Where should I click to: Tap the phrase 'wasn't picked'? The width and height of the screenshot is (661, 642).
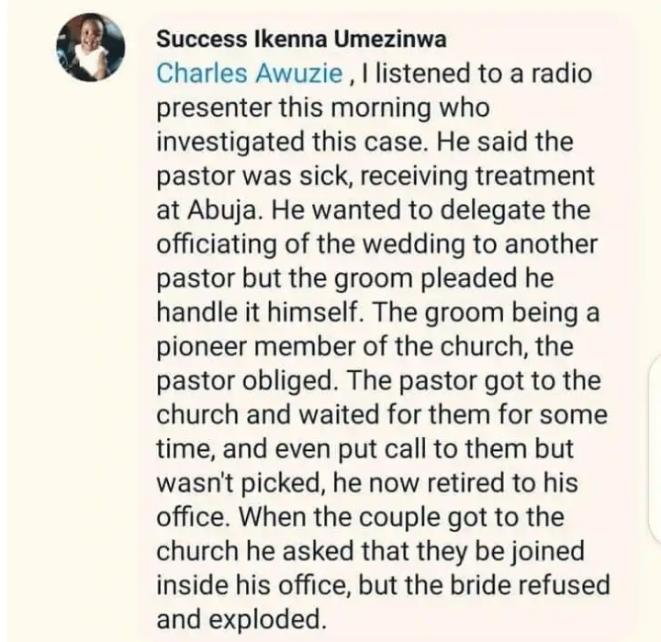(x=240, y=484)
